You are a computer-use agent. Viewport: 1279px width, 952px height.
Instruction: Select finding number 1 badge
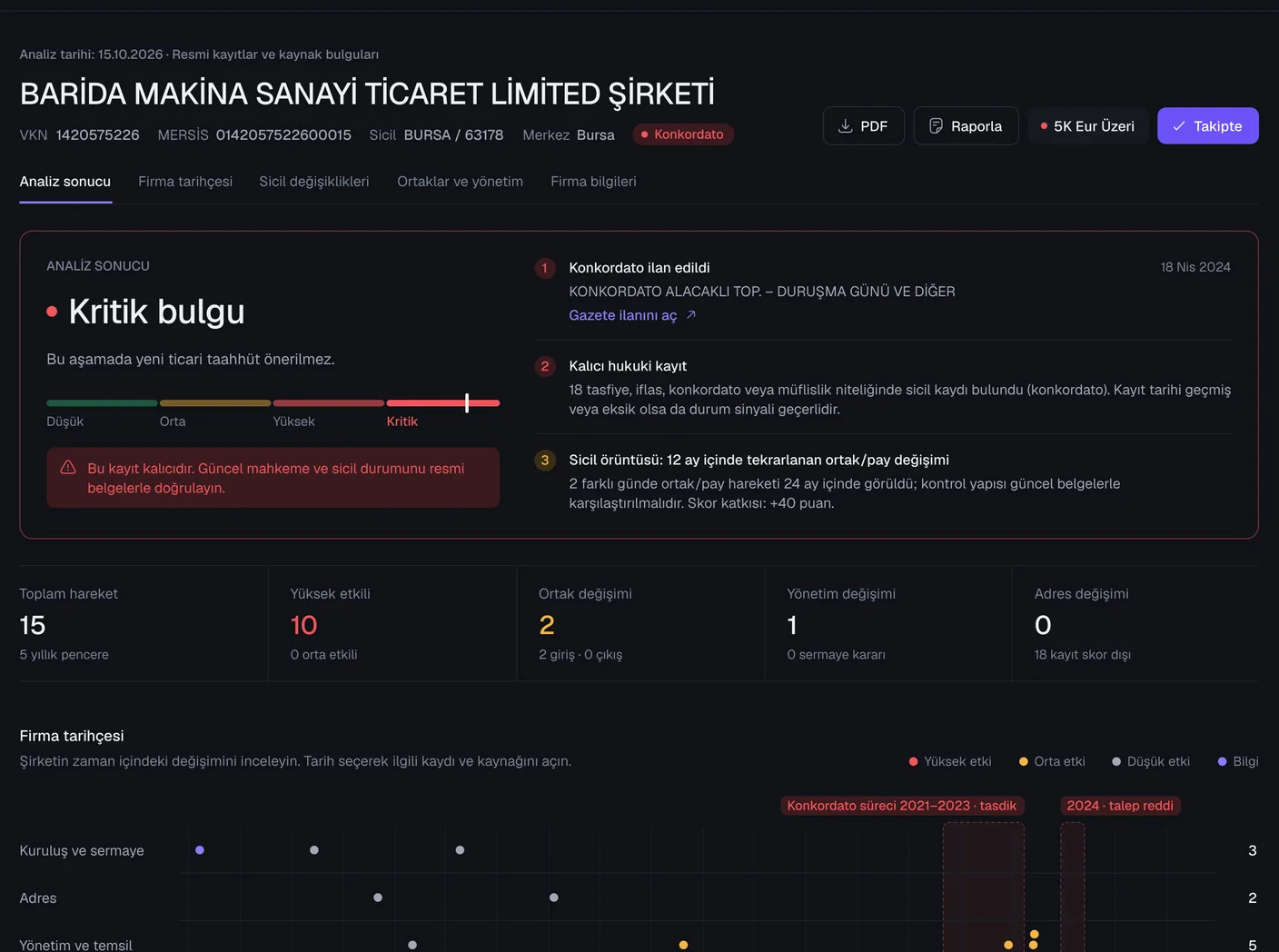(545, 268)
